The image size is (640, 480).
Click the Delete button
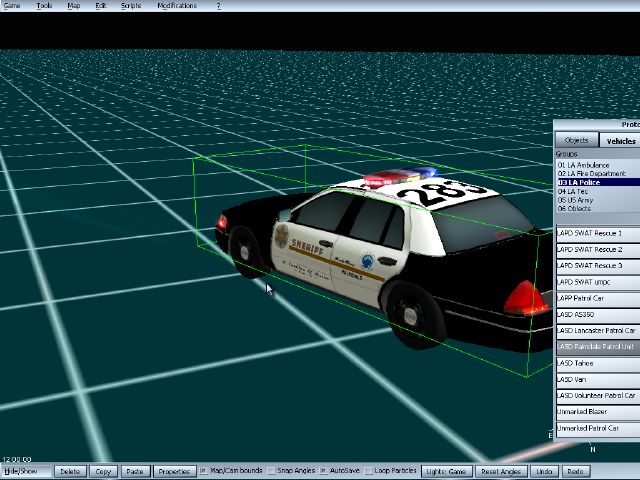70,471
